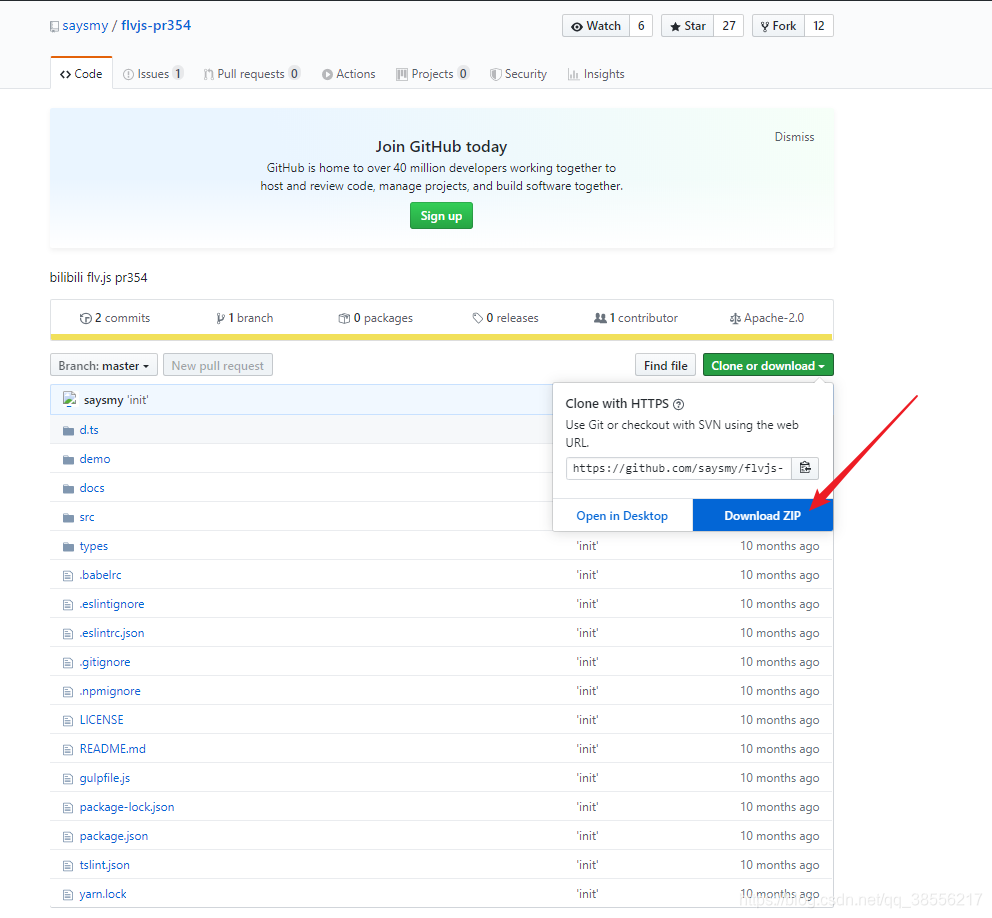Open the Pull requests tab
Viewport: 992px width, 918px height.
pyautogui.click(x=251, y=74)
